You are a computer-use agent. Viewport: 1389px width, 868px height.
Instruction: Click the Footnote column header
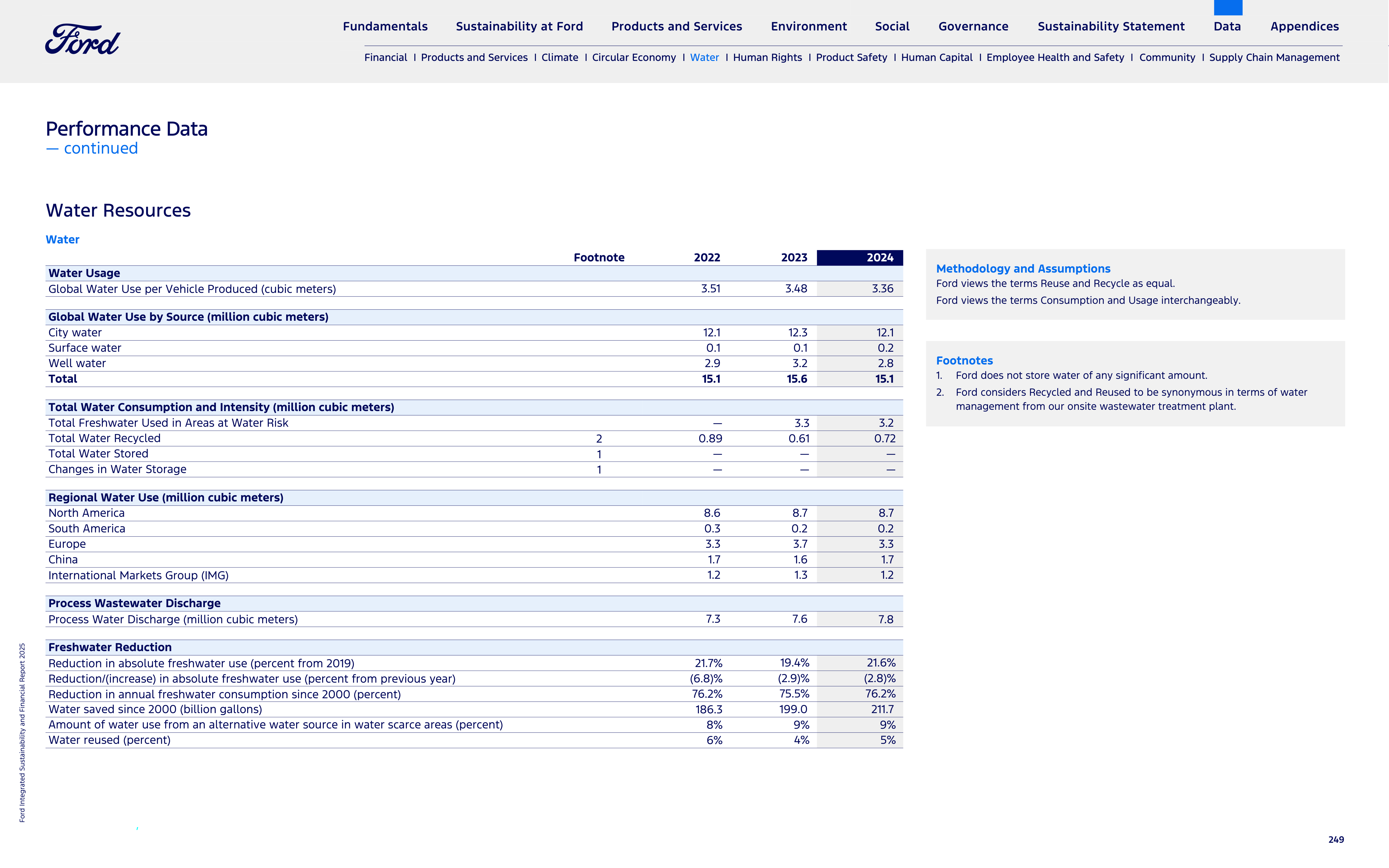click(x=599, y=258)
